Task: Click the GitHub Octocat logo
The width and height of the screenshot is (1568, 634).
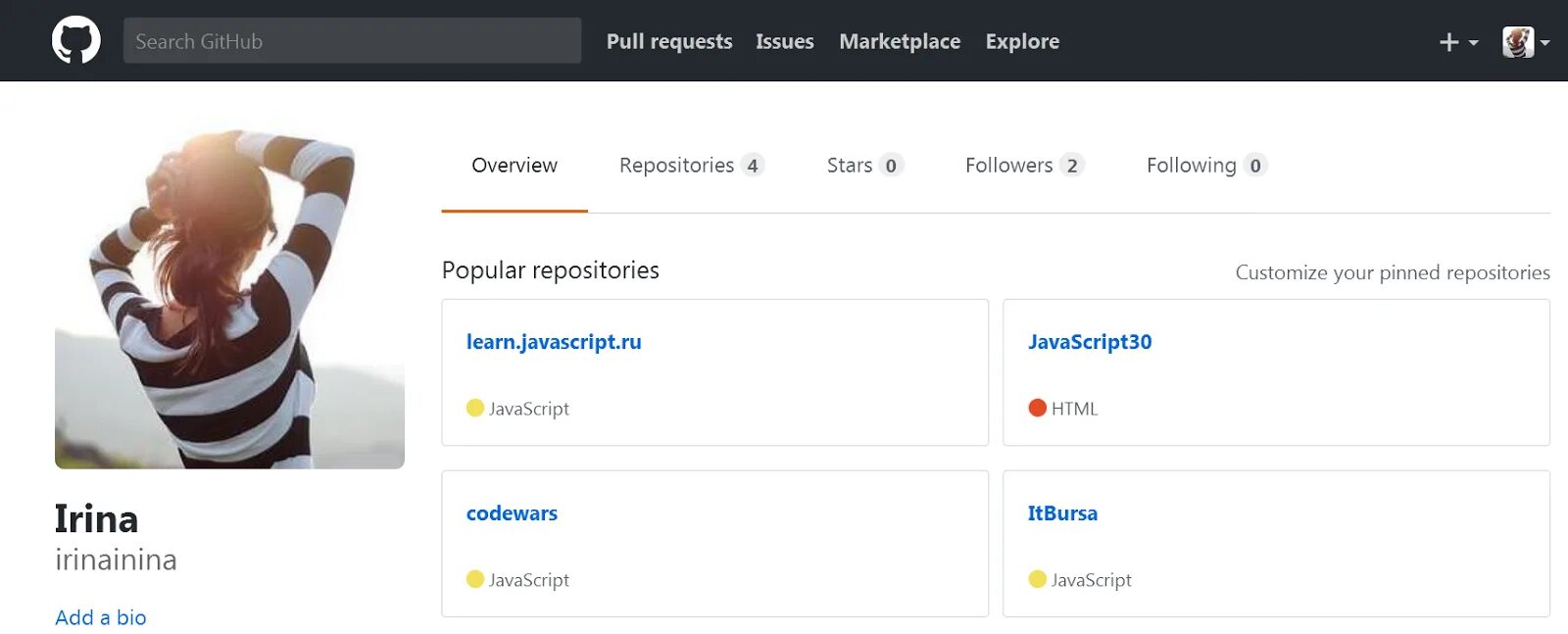Action: pyautogui.click(x=75, y=40)
